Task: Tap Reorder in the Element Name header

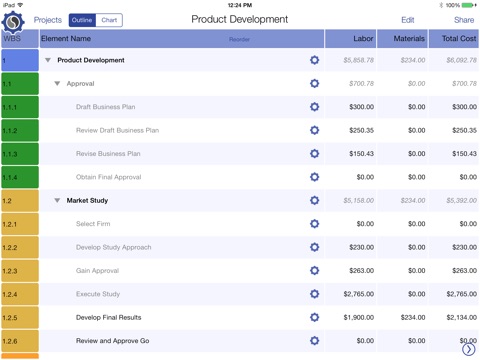Action: point(239,39)
